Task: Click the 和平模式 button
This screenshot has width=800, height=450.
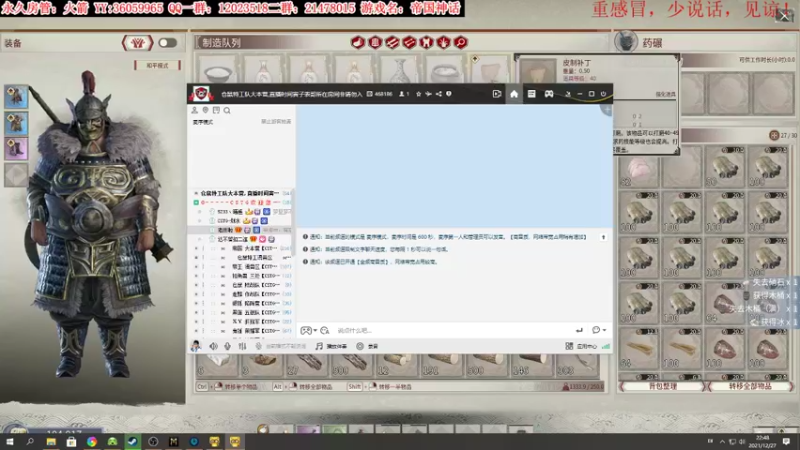Action: pos(158,65)
